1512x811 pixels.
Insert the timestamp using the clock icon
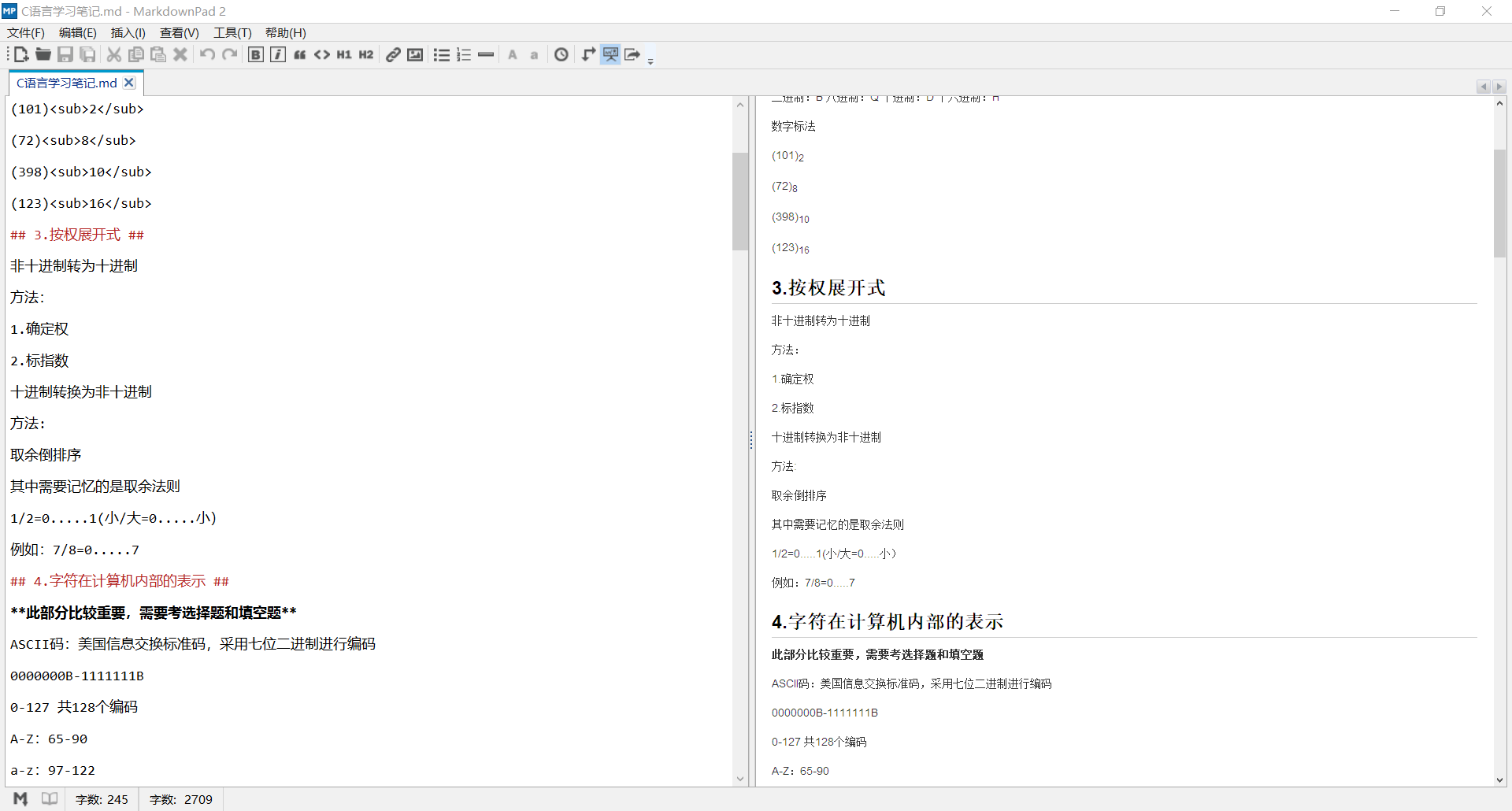(561, 54)
